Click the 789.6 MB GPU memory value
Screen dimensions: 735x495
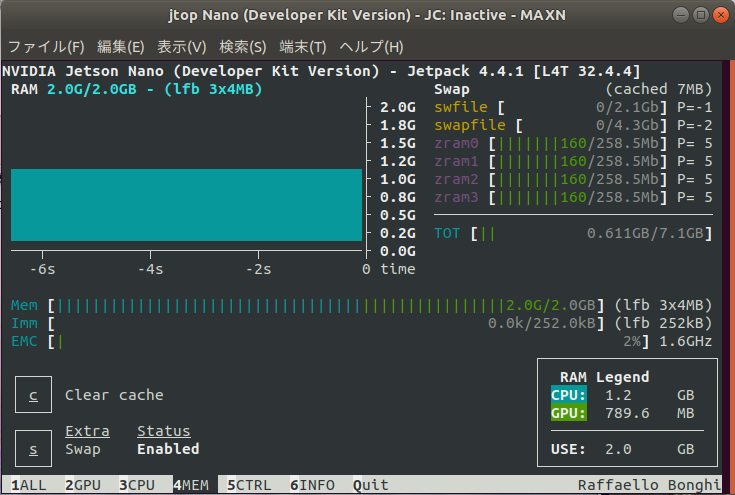pos(650,413)
